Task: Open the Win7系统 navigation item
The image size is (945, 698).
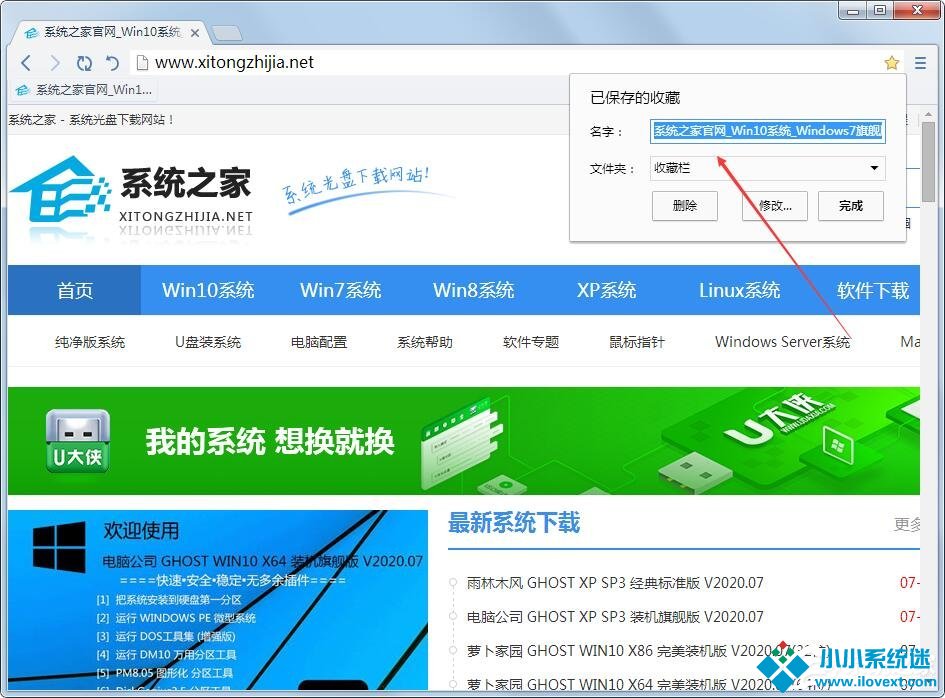Action: pos(341,290)
